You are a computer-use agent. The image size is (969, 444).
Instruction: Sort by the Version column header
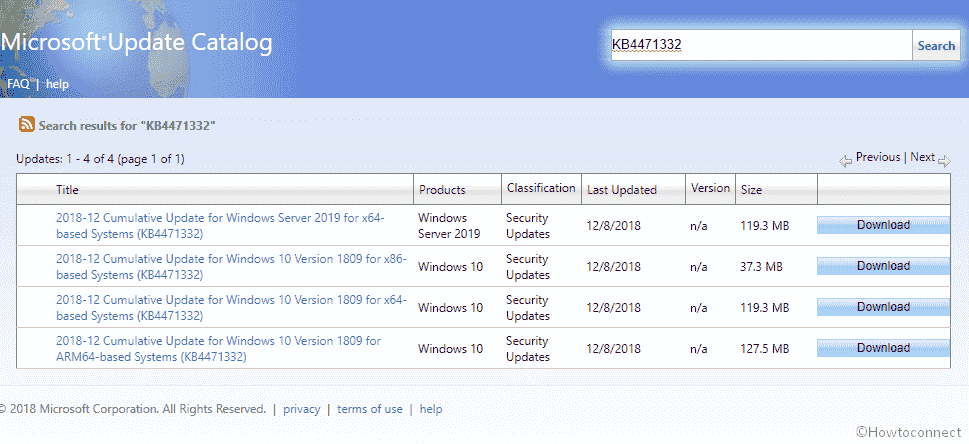710,187
